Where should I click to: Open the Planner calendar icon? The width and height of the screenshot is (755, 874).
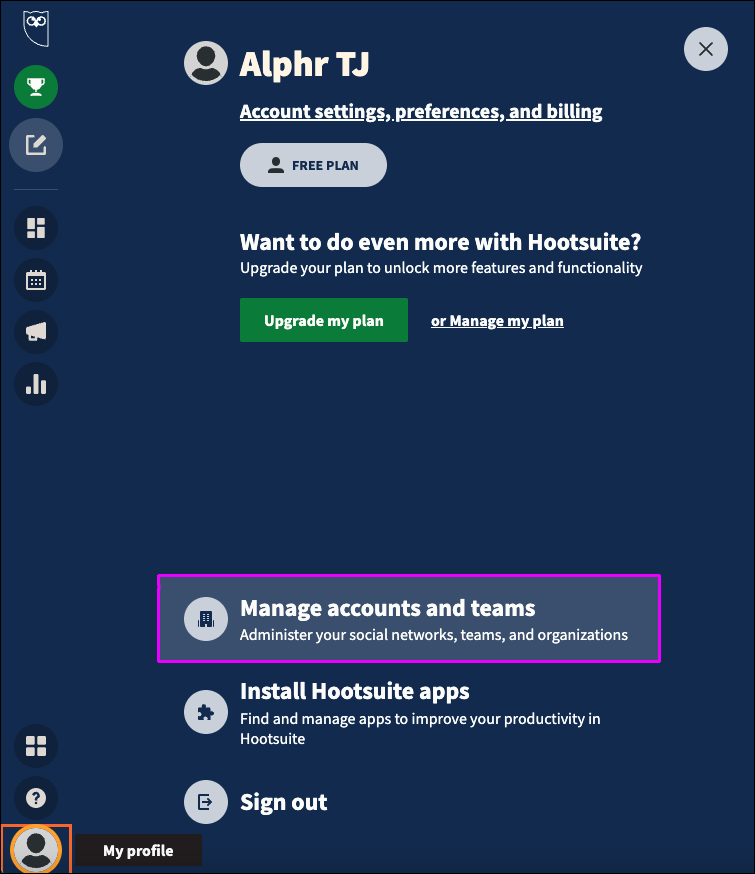[x=36, y=280]
